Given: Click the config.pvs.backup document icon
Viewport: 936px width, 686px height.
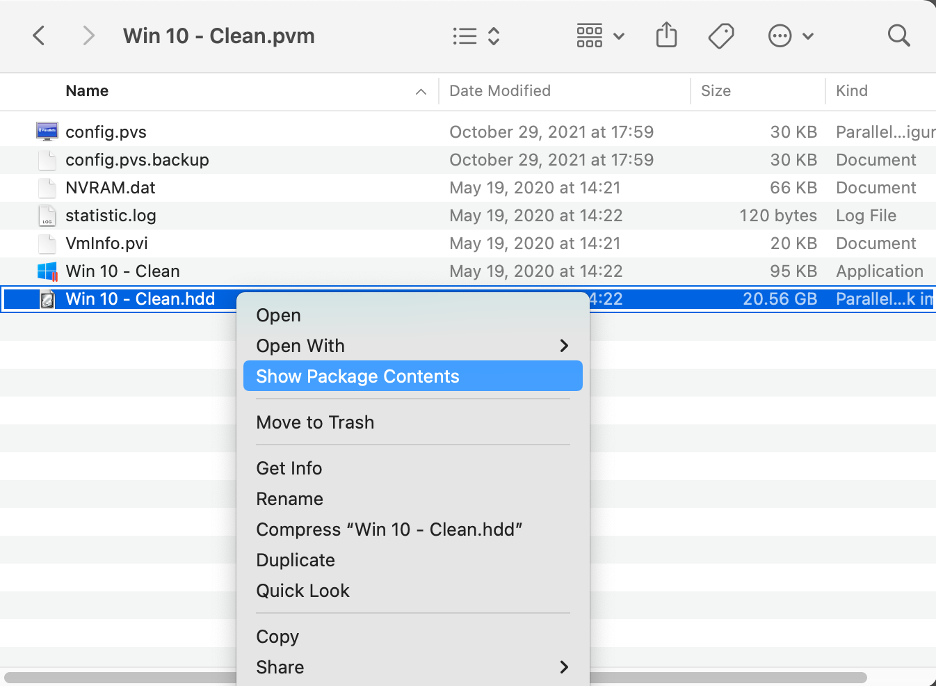Looking at the screenshot, I should point(47,159).
